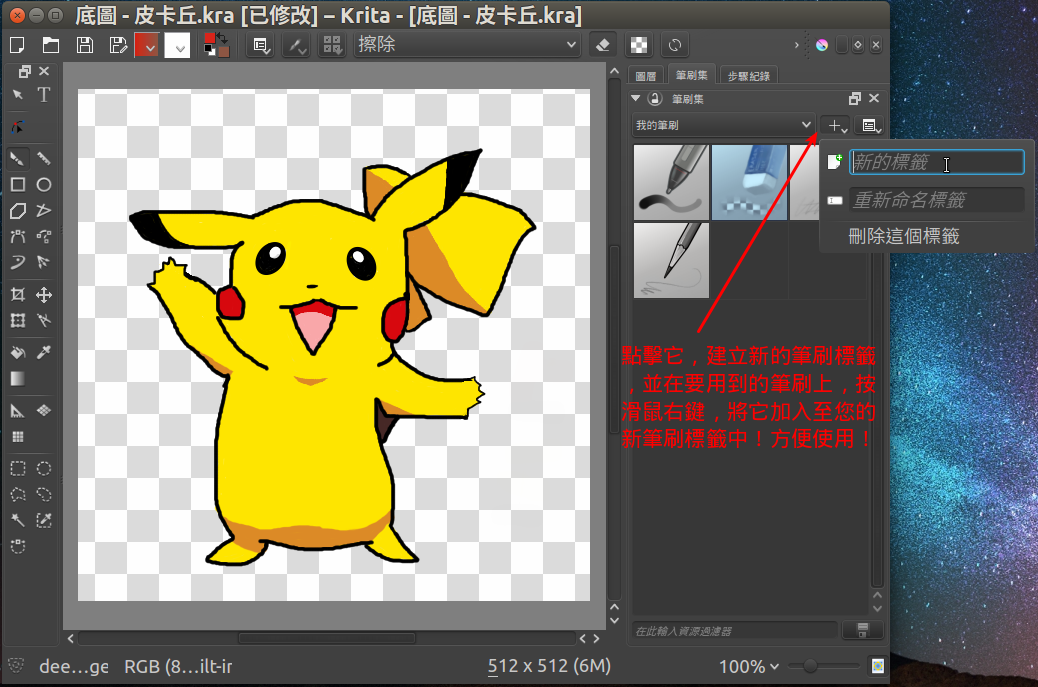Screen dimensions: 1038x687
Task: Switch to the 圖層 tab
Action: pyautogui.click(x=646, y=76)
